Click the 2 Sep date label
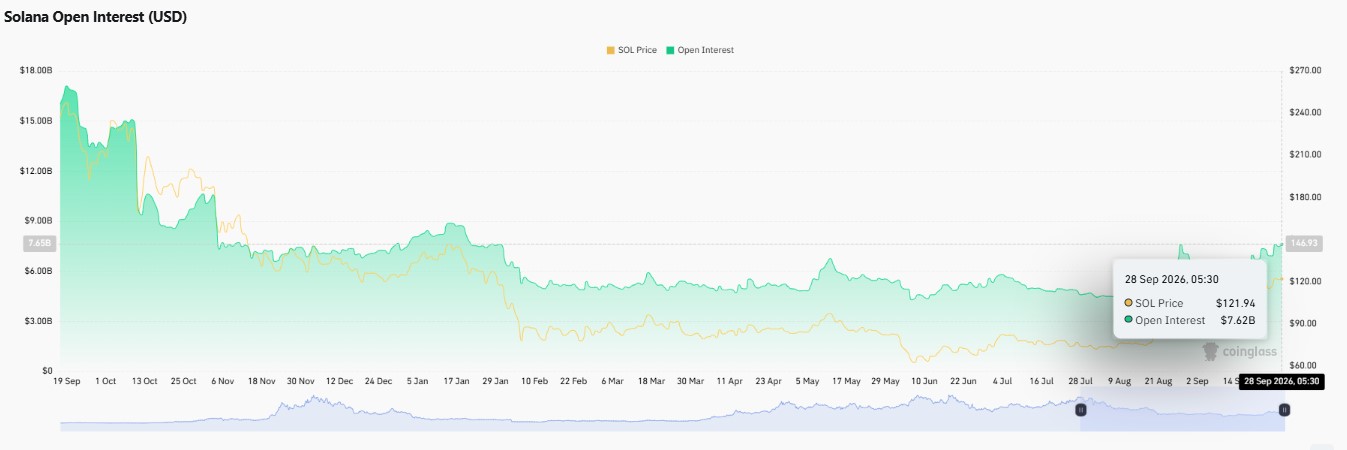This screenshot has height=450, width=1347. (x=1197, y=381)
